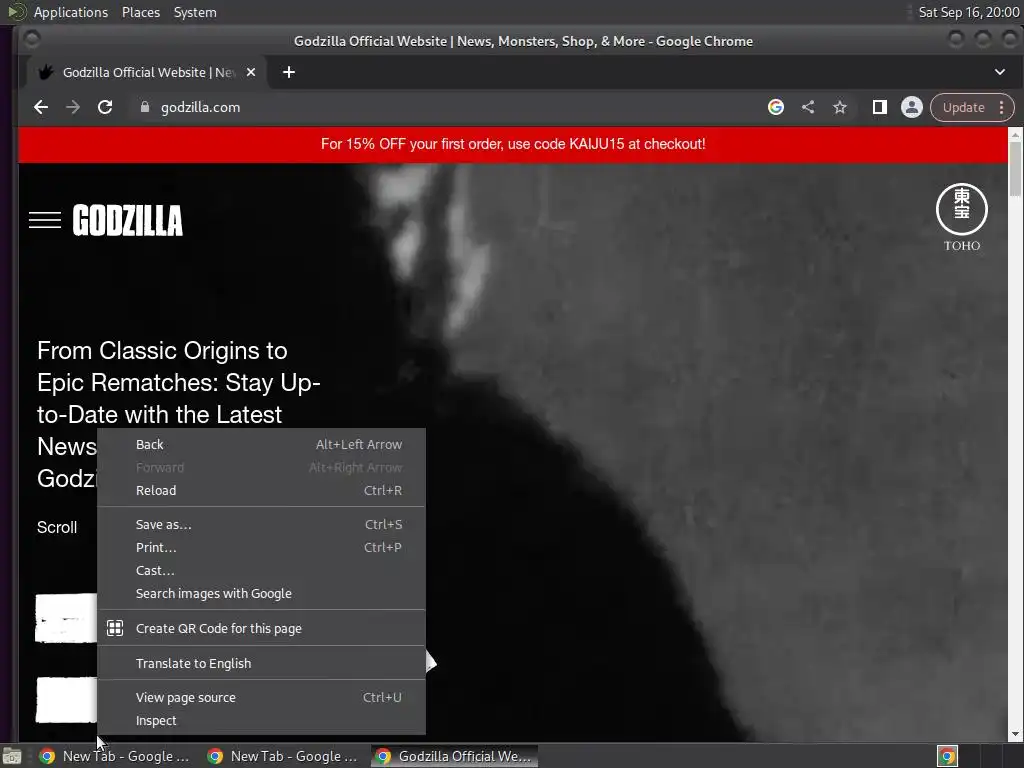Select the Godzilla Official Website tab
The width and height of the screenshot is (1024, 768).
point(147,72)
